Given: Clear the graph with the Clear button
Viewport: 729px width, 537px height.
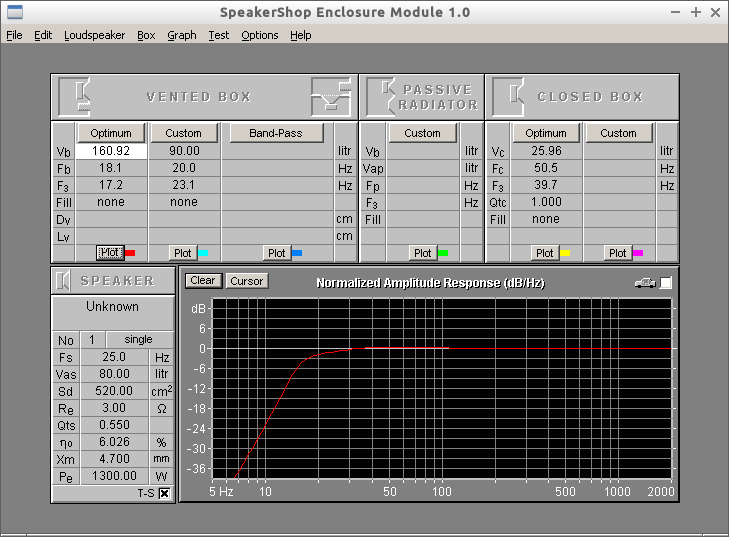Looking at the screenshot, I should [202, 281].
